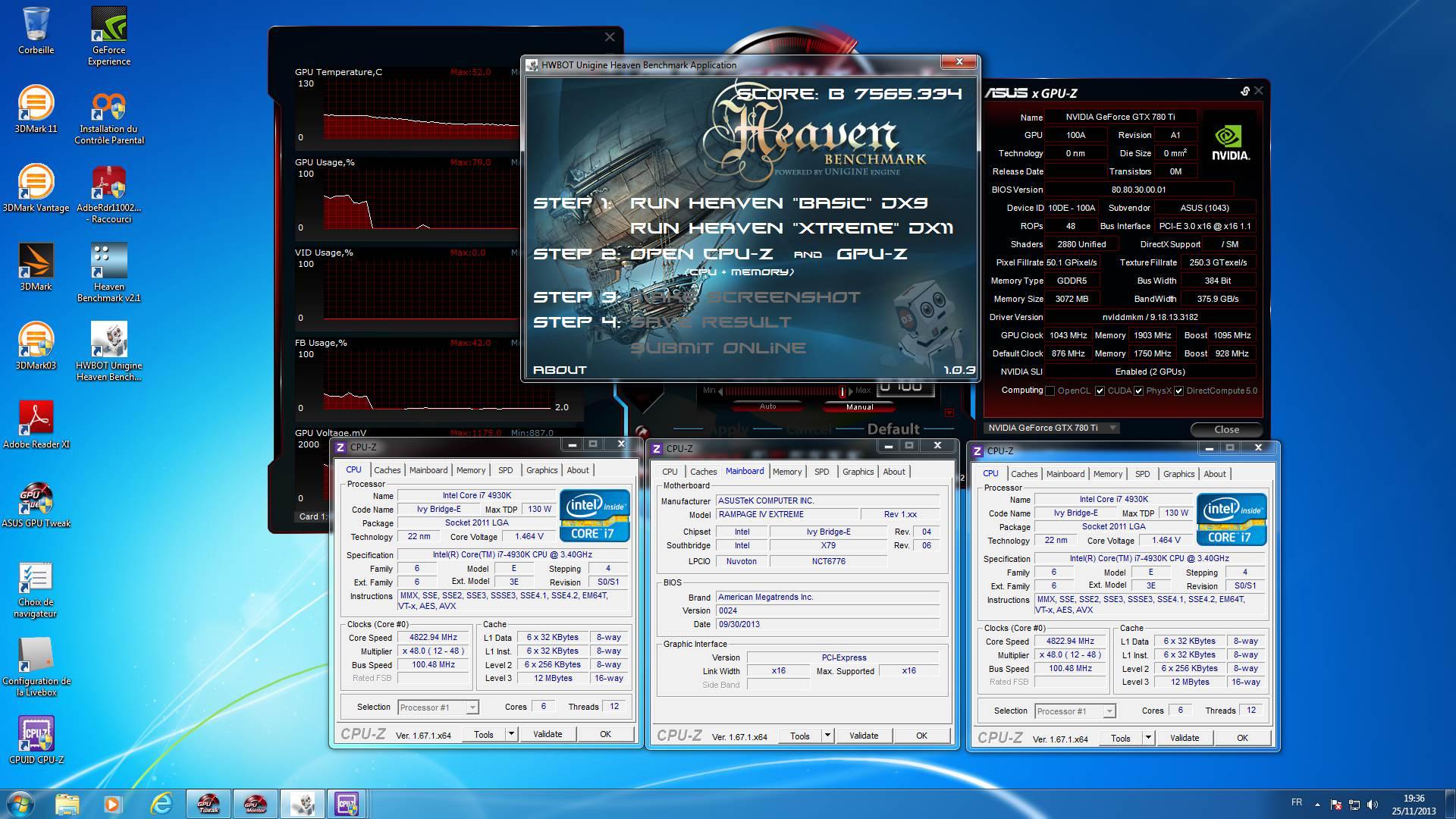Screen dimensions: 1456x819
Task: Expand Tools dropdown arrow in left CPU-Z
Action: [511, 734]
